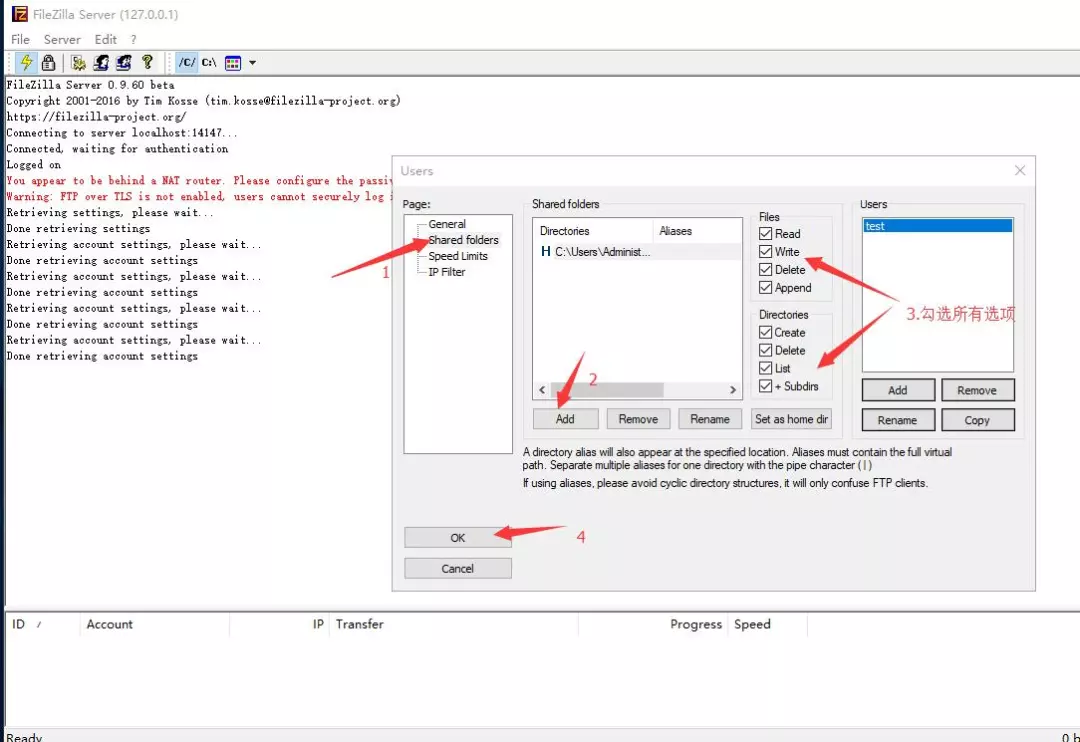Select the C:\Users\Administ... directory row
This screenshot has width=1080, height=742.
pyautogui.click(x=637, y=251)
